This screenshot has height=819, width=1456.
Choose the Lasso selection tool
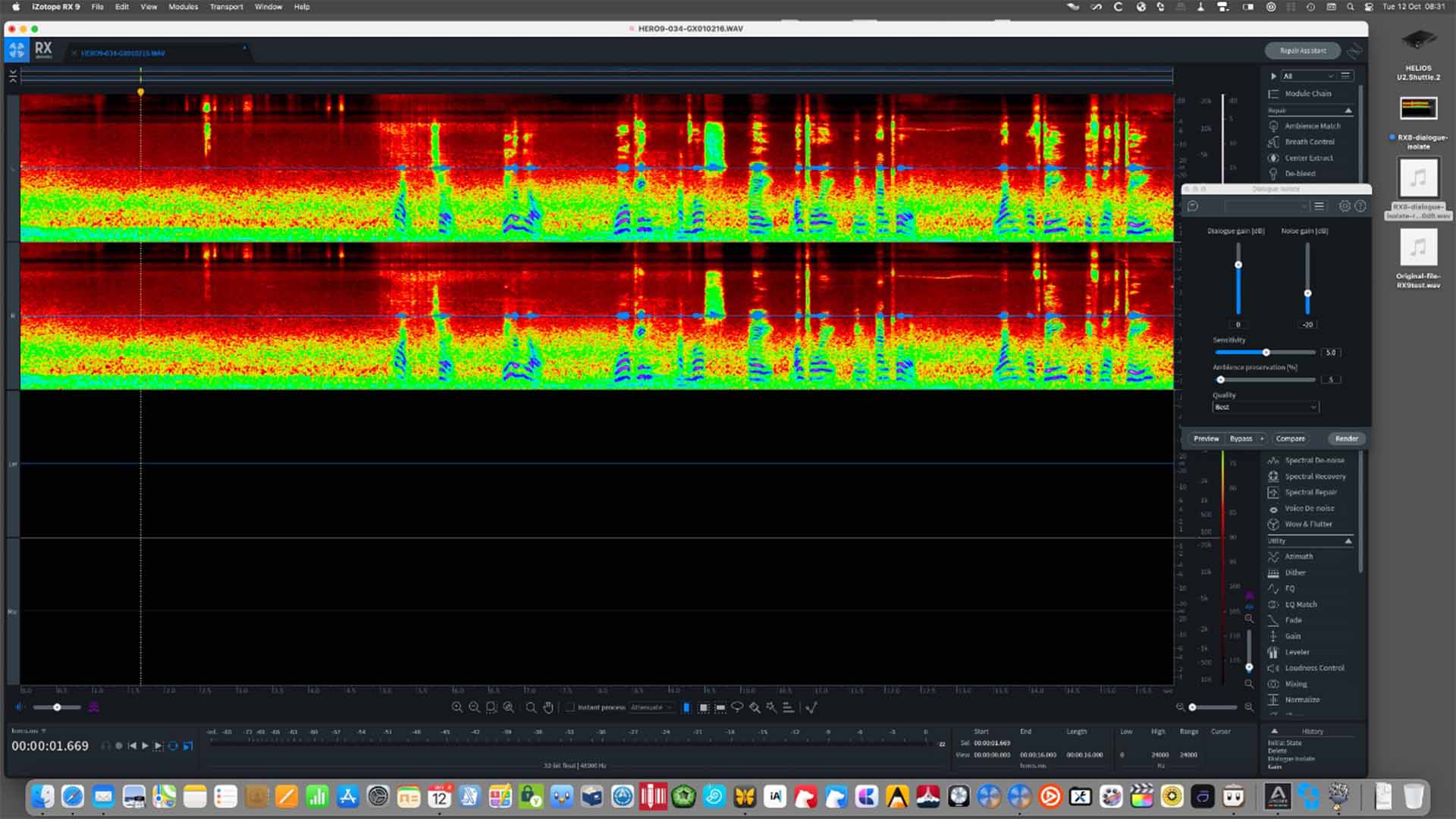pyautogui.click(x=736, y=708)
